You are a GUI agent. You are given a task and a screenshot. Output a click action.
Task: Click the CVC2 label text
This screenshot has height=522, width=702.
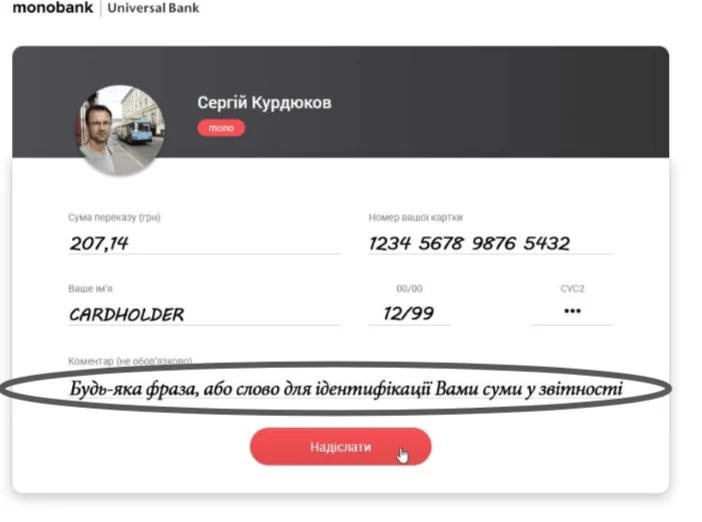[x=572, y=289]
